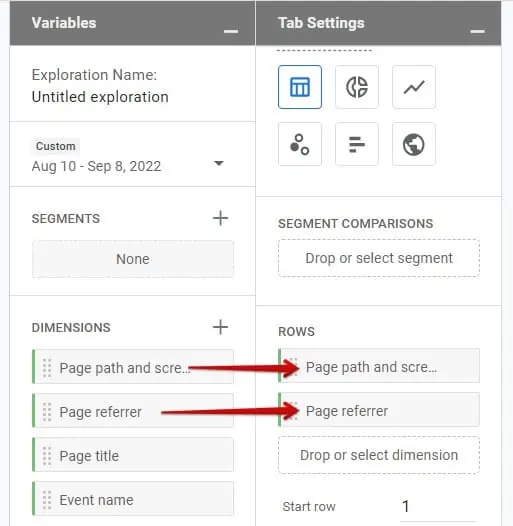Select the Line chart visualization icon
This screenshot has width=513, height=526.
(414, 87)
